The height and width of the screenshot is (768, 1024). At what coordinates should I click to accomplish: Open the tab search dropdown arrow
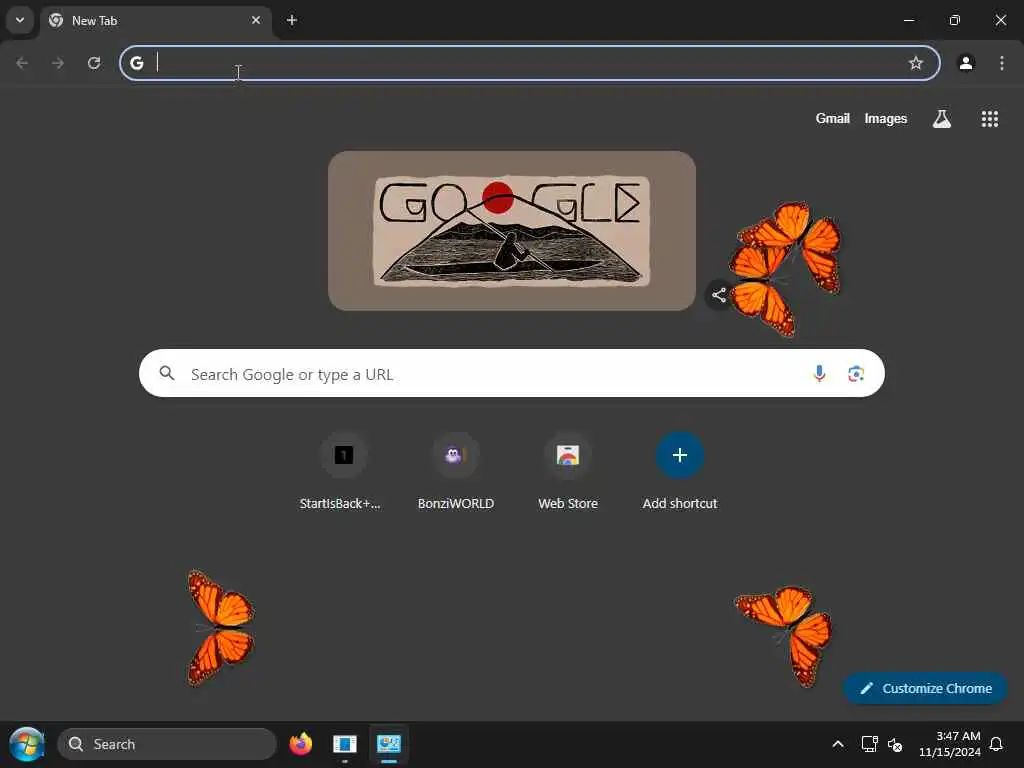click(20, 20)
